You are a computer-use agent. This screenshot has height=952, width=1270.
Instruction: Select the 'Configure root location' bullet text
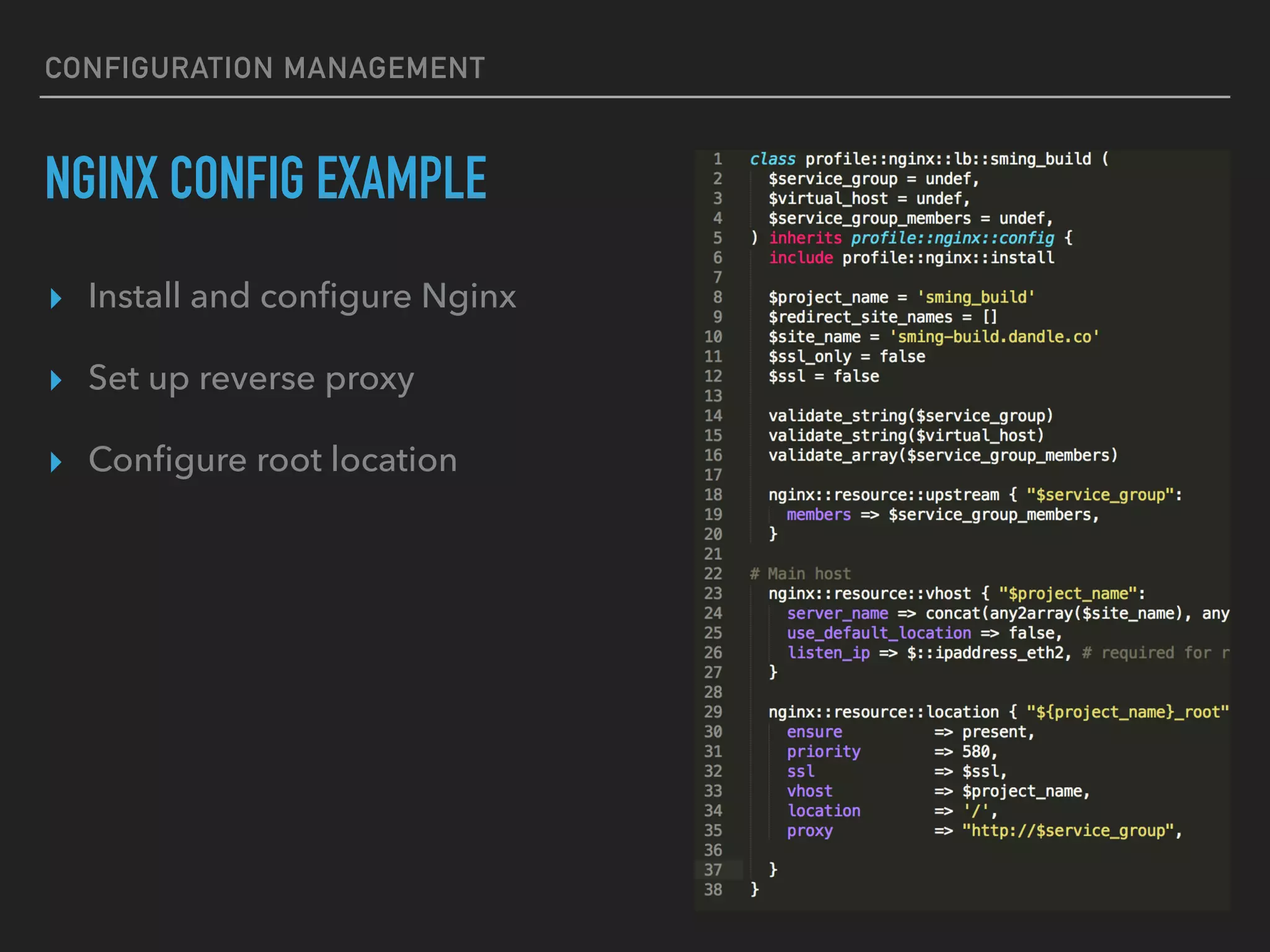273,461
